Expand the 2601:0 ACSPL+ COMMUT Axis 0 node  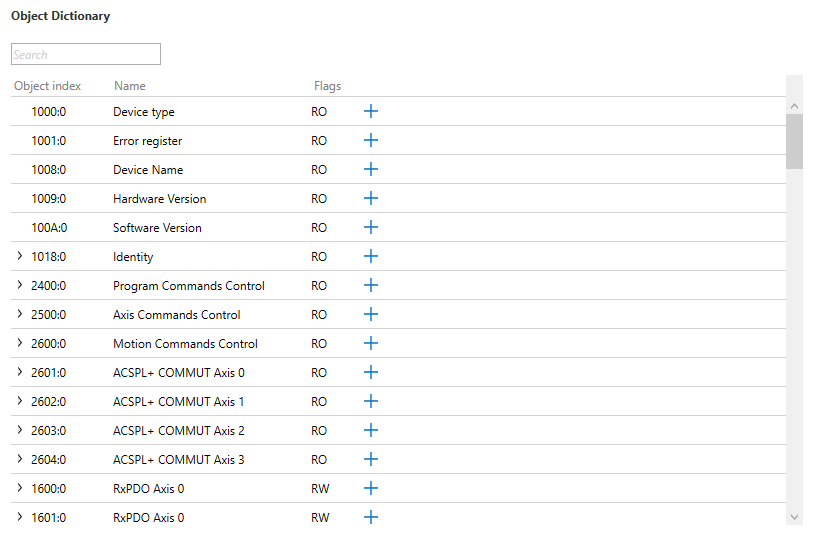tap(20, 372)
